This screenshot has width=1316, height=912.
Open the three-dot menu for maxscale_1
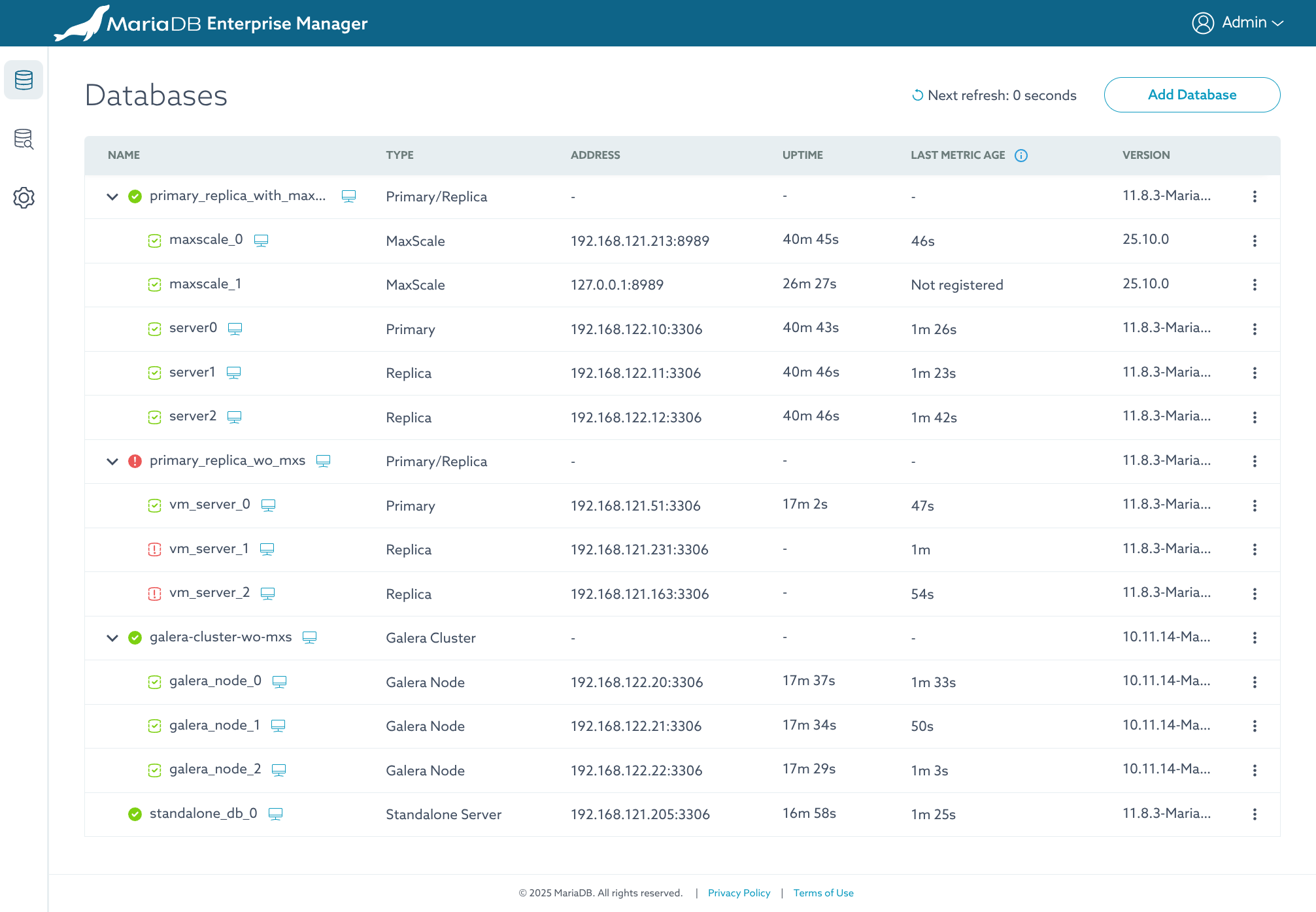pos(1254,285)
